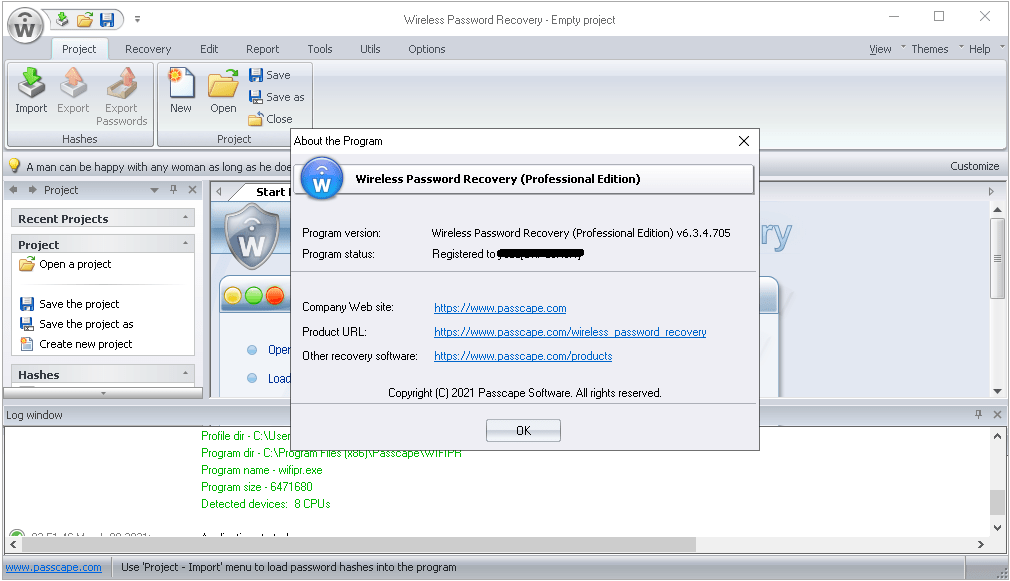Pin the Log window pane
This screenshot has width=1010, height=581.
coord(978,415)
